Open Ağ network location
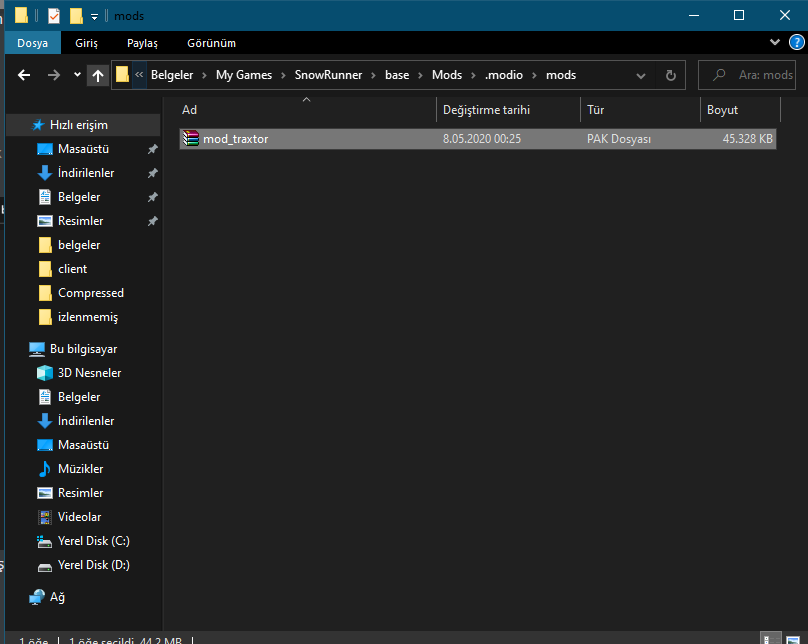Screen dimensions: 808x644 pos(57,597)
